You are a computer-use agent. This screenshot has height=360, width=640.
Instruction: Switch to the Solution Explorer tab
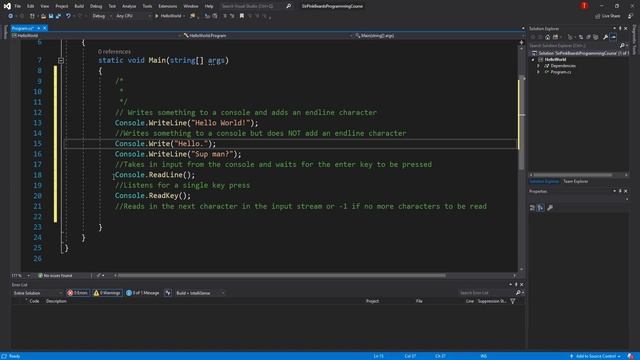(544, 181)
